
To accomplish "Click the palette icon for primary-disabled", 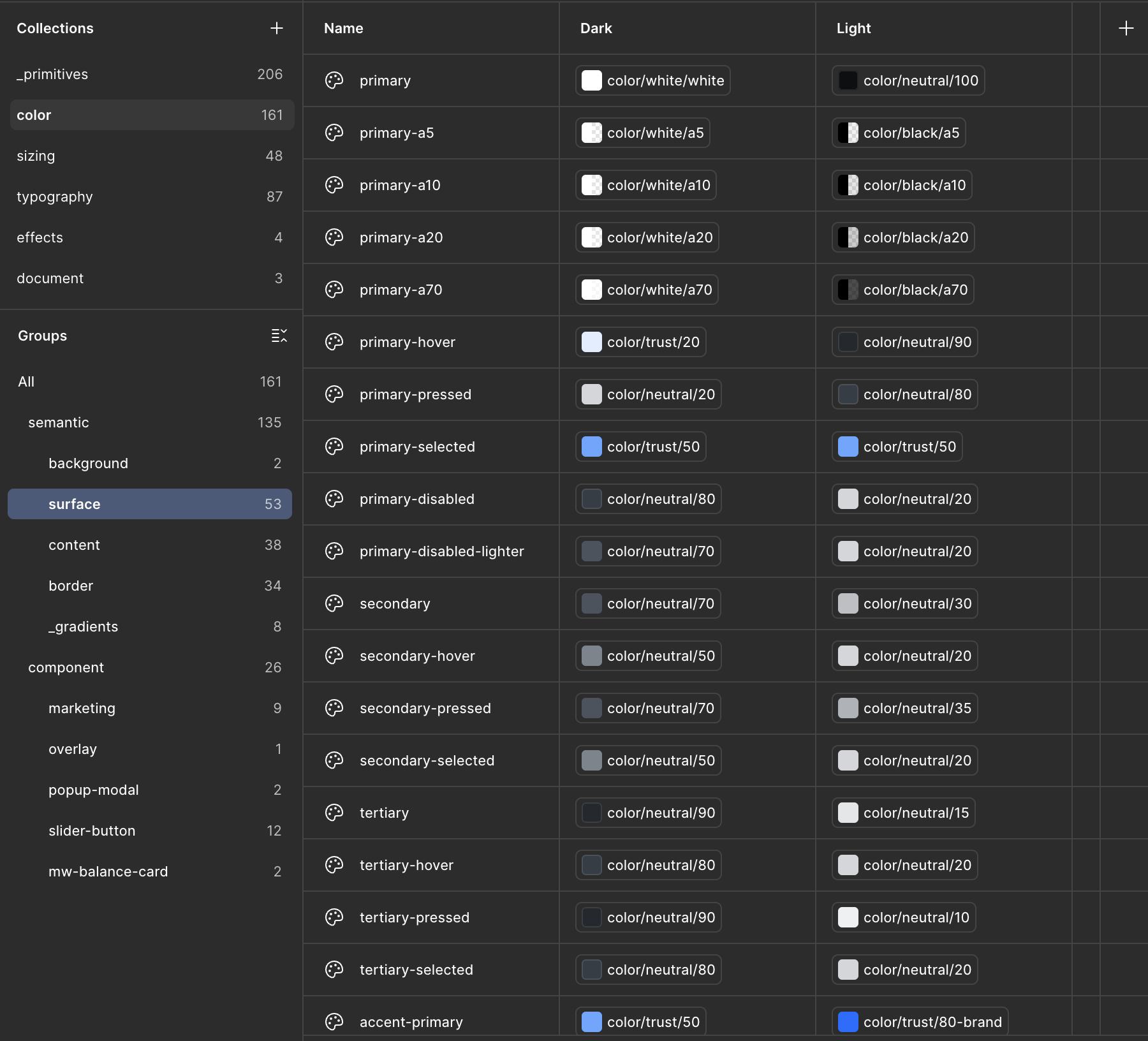I will (x=334, y=499).
